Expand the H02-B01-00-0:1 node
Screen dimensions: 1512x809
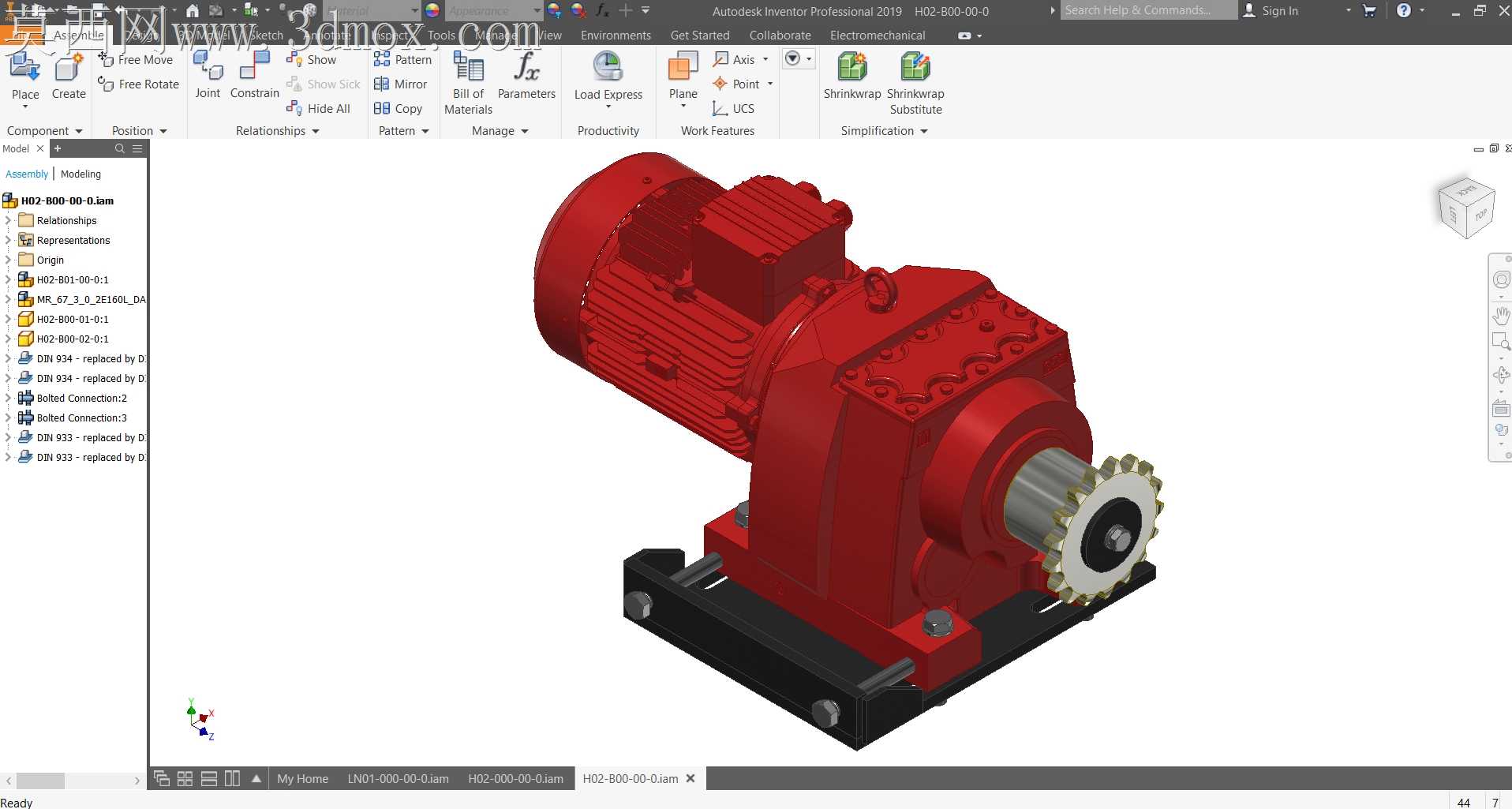(x=8, y=279)
